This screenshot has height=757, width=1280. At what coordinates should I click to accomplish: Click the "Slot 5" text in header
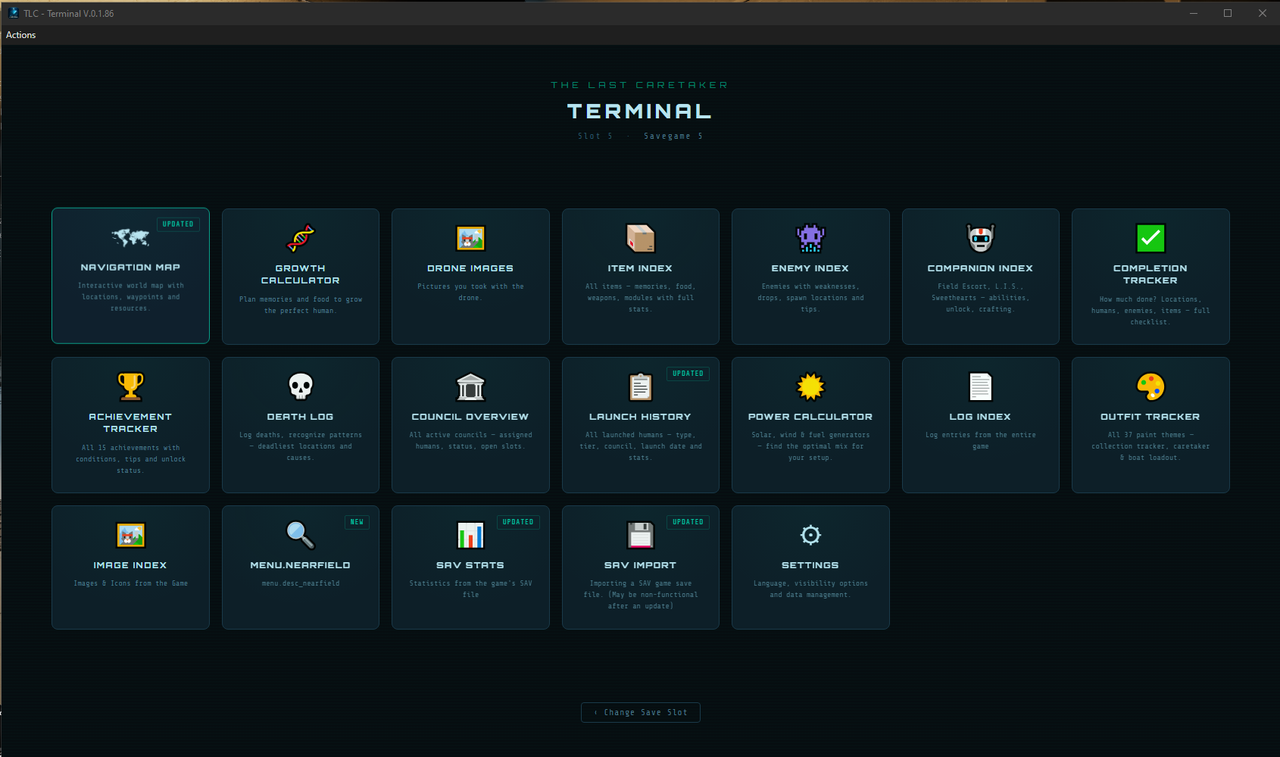coord(595,136)
